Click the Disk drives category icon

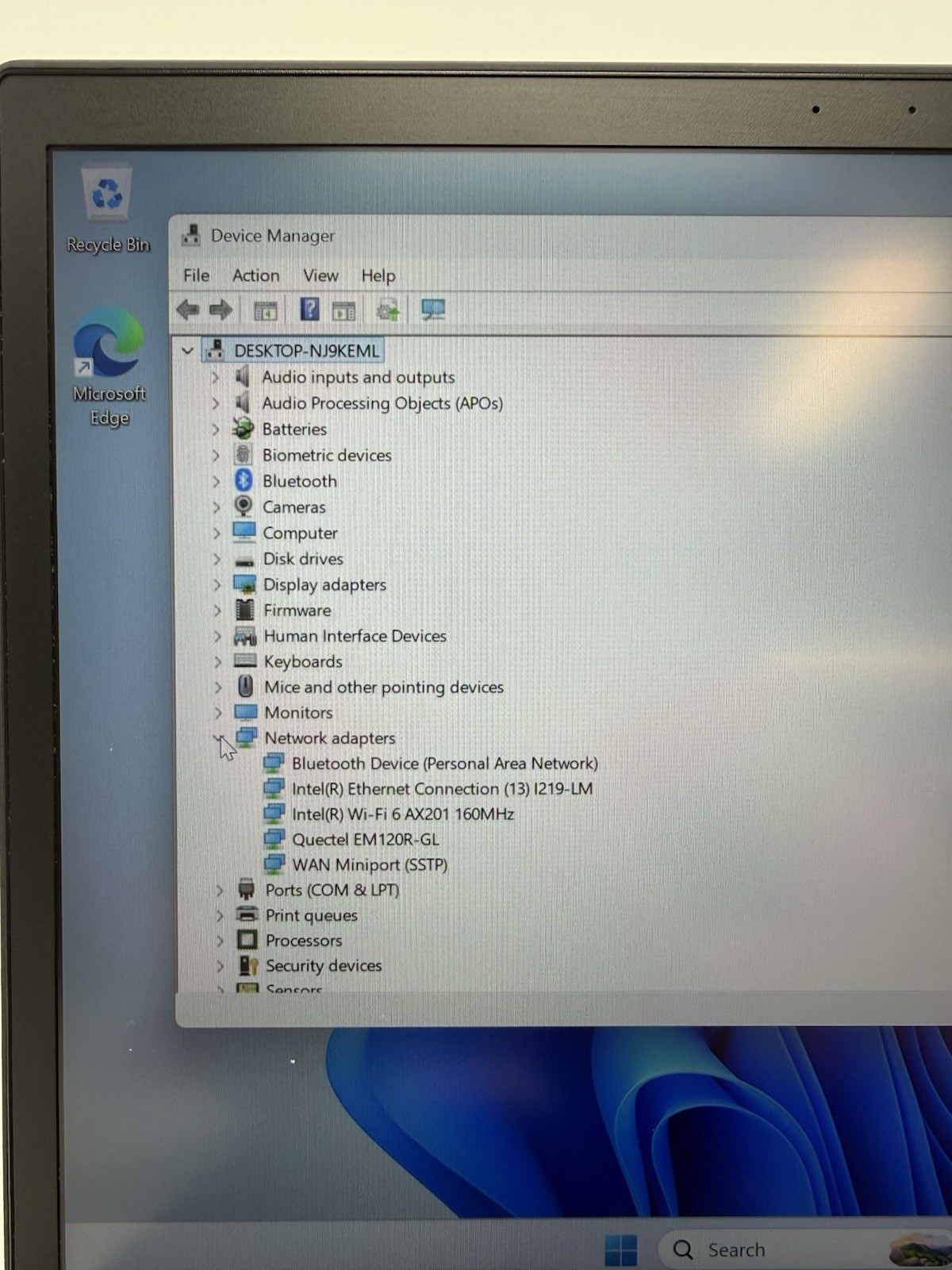(x=244, y=560)
